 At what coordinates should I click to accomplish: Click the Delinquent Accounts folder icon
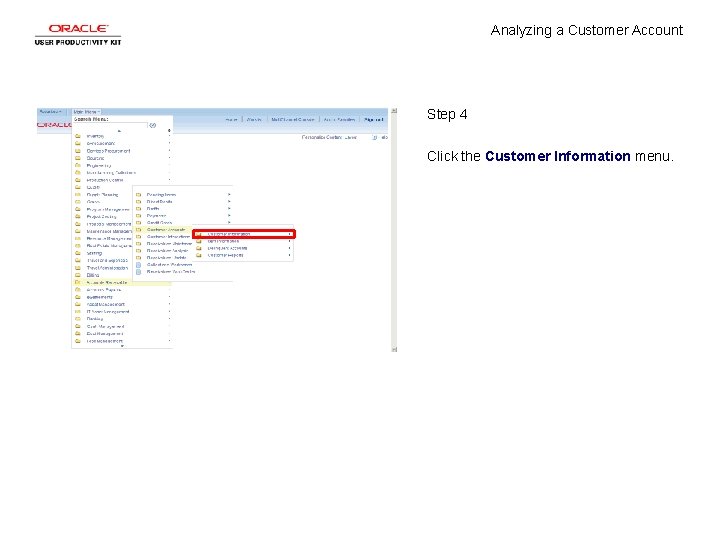(199, 248)
